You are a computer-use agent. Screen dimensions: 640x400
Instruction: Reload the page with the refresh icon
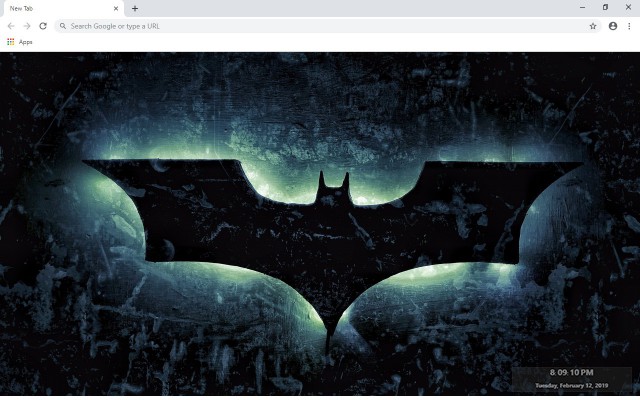43,26
